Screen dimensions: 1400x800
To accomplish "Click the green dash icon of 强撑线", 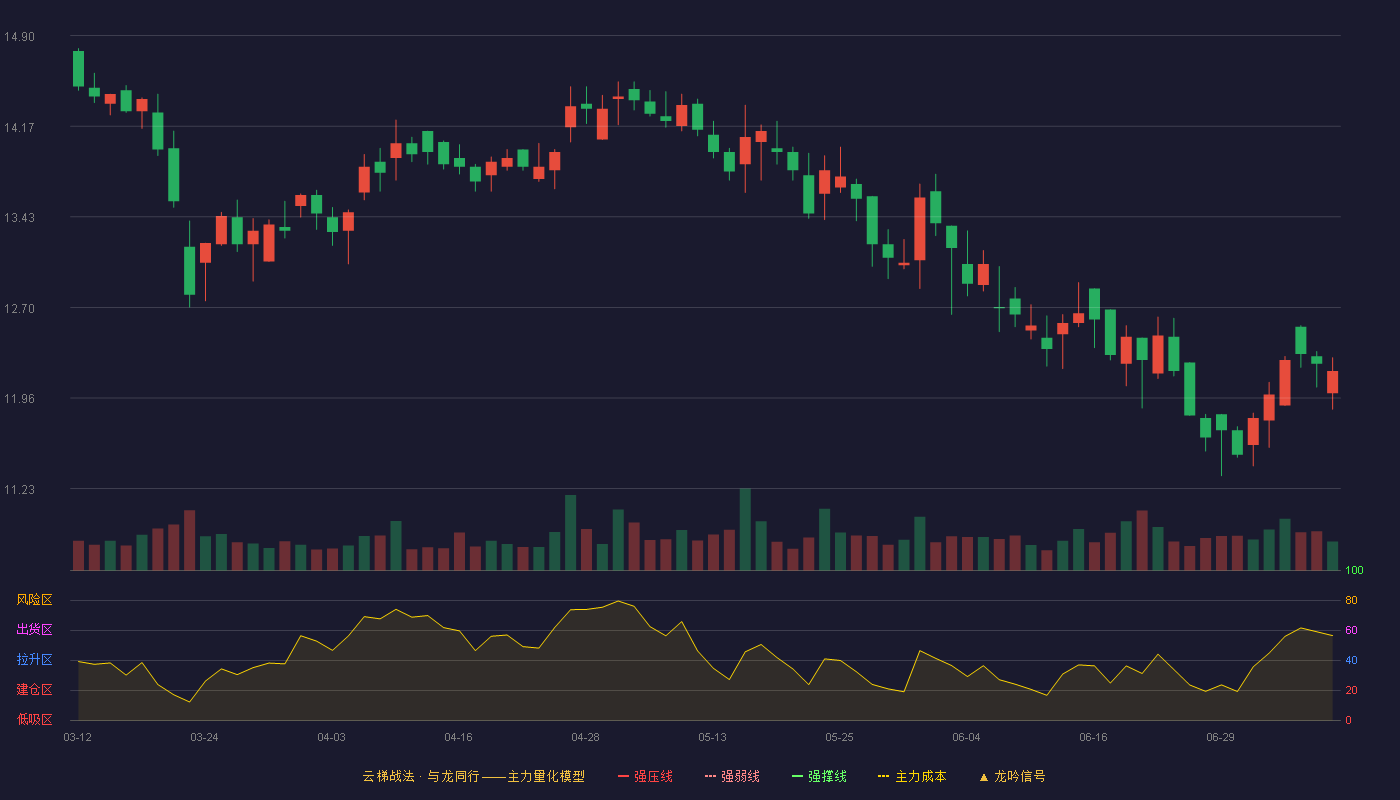I will click(x=798, y=776).
